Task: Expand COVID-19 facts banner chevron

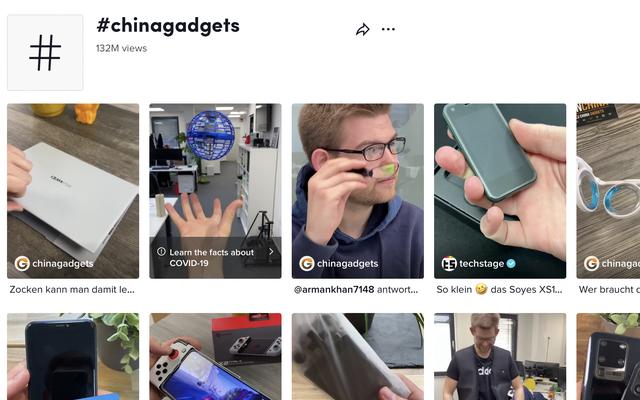Action: coord(271,252)
